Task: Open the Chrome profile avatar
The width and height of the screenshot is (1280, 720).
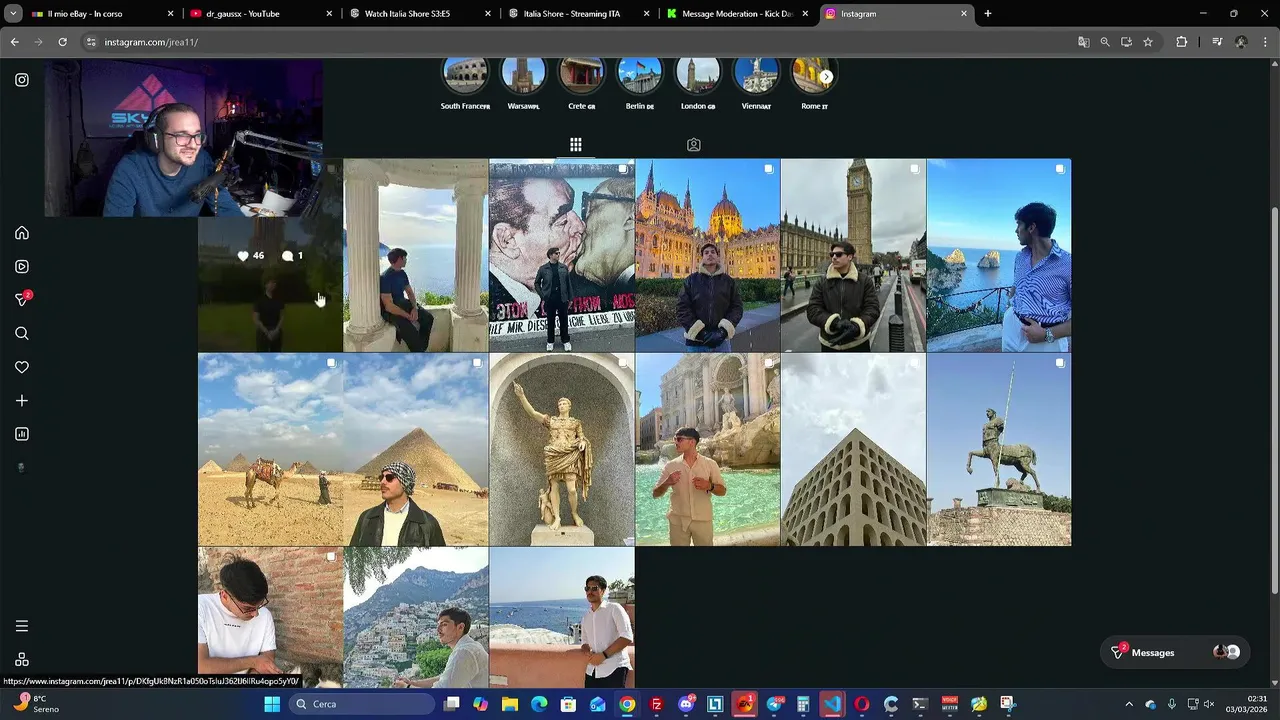Action: 1241,42
